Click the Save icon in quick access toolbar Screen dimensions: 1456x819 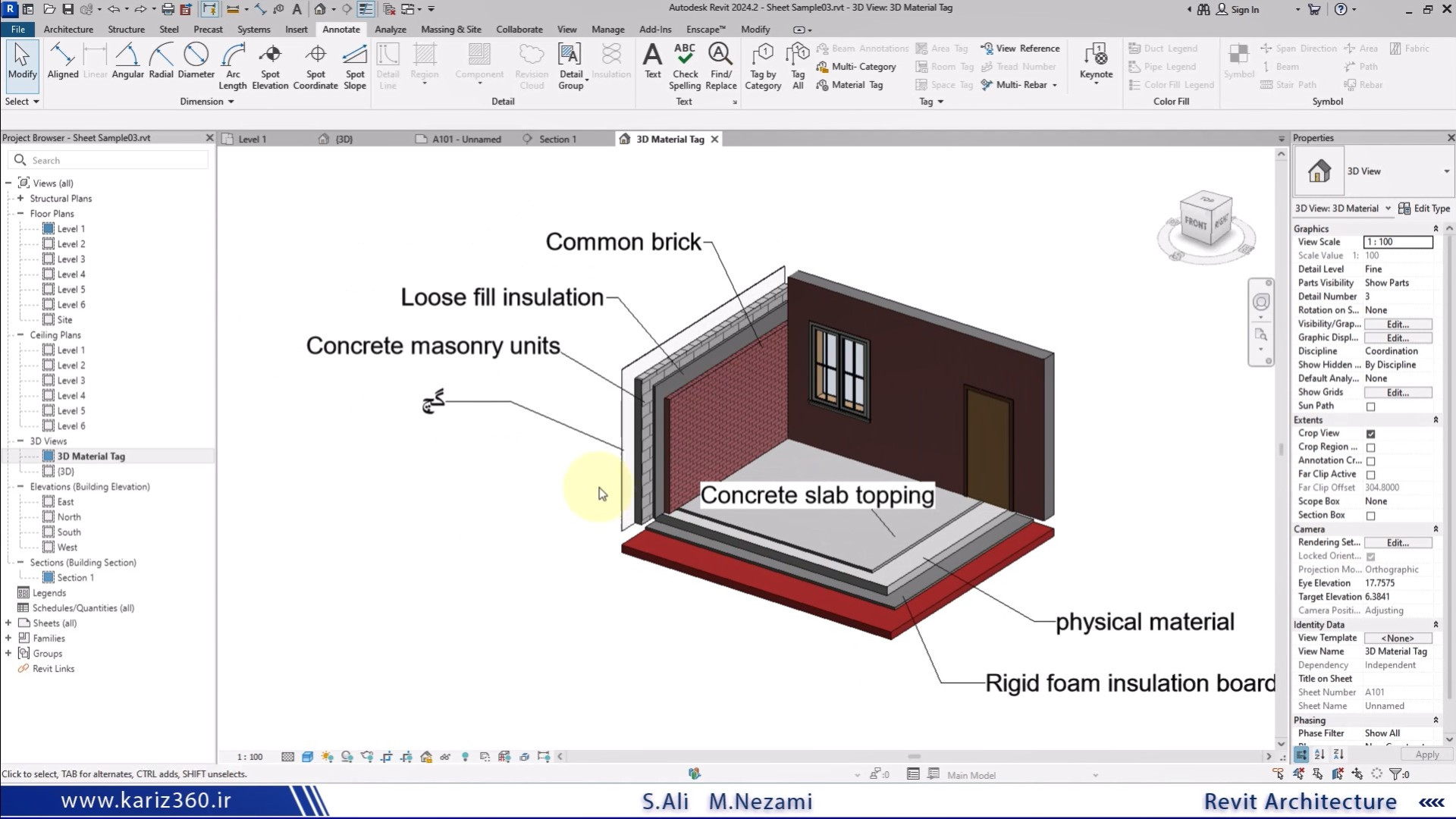[67, 9]
